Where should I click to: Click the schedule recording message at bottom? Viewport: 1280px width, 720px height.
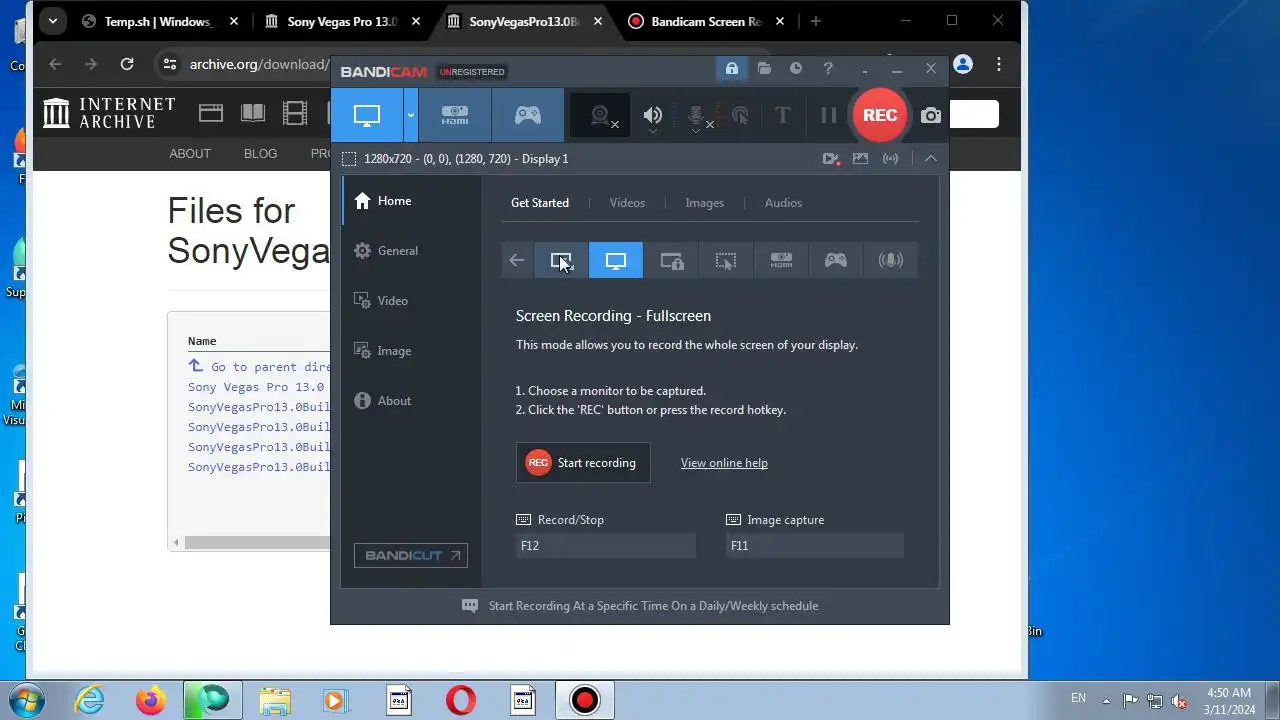(x=653, y=606)
